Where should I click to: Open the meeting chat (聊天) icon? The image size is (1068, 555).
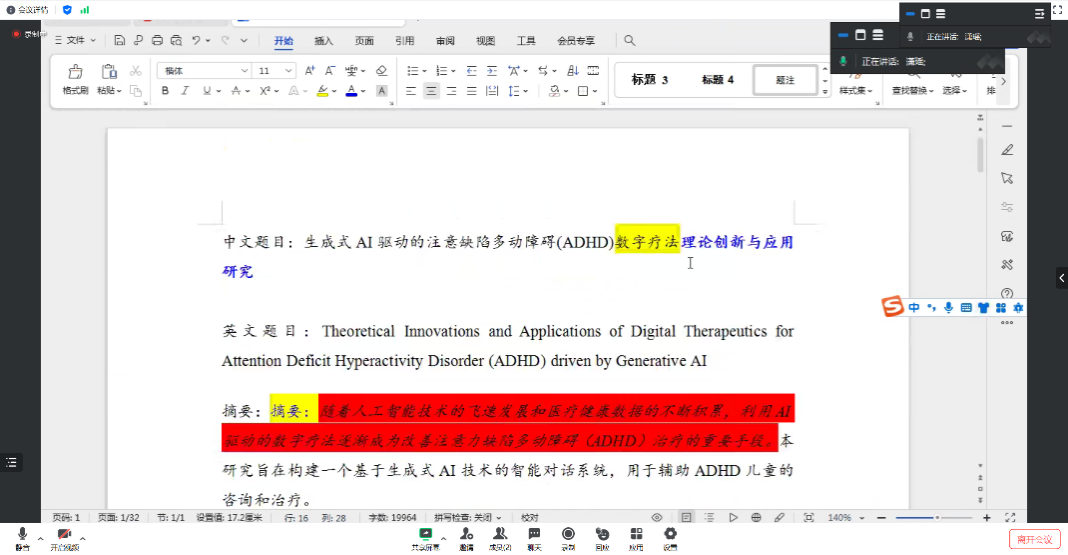(x=534, y=535)
